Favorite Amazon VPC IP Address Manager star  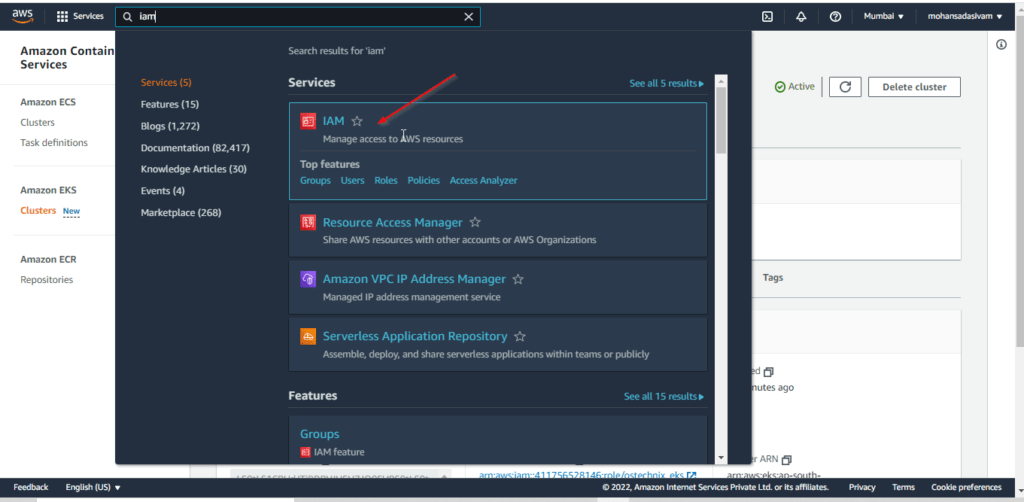[518, 279]
